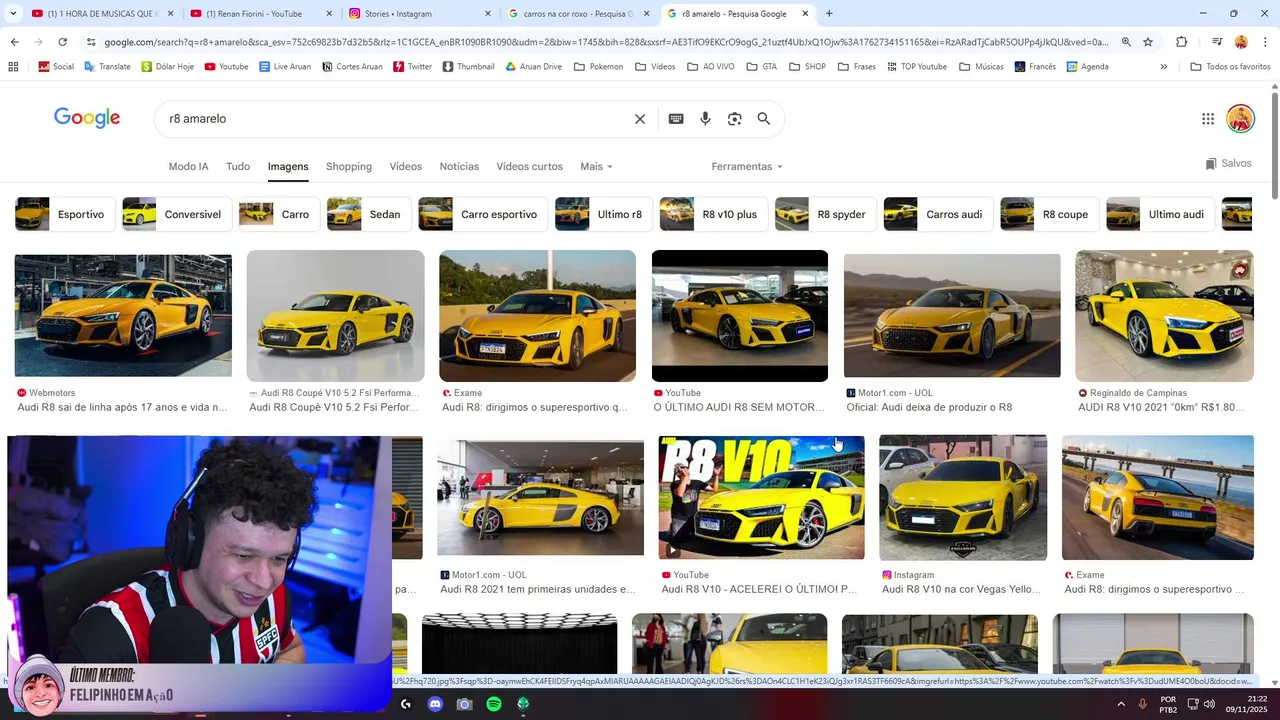Open the AO VIVO bookmarks folder
Screen dimensions: 1280x720
(710, 67)
